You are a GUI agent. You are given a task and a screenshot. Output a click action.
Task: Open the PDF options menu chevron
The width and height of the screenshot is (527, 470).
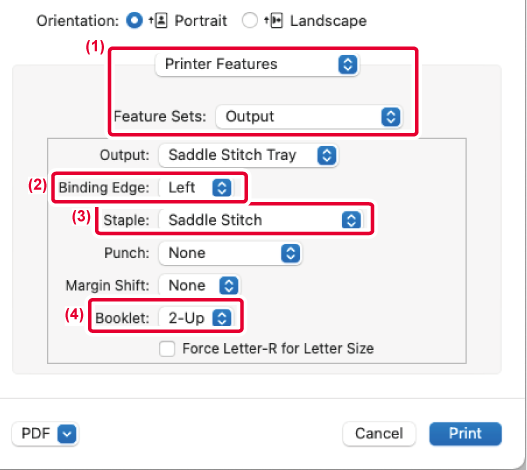(x=67, y=434)
